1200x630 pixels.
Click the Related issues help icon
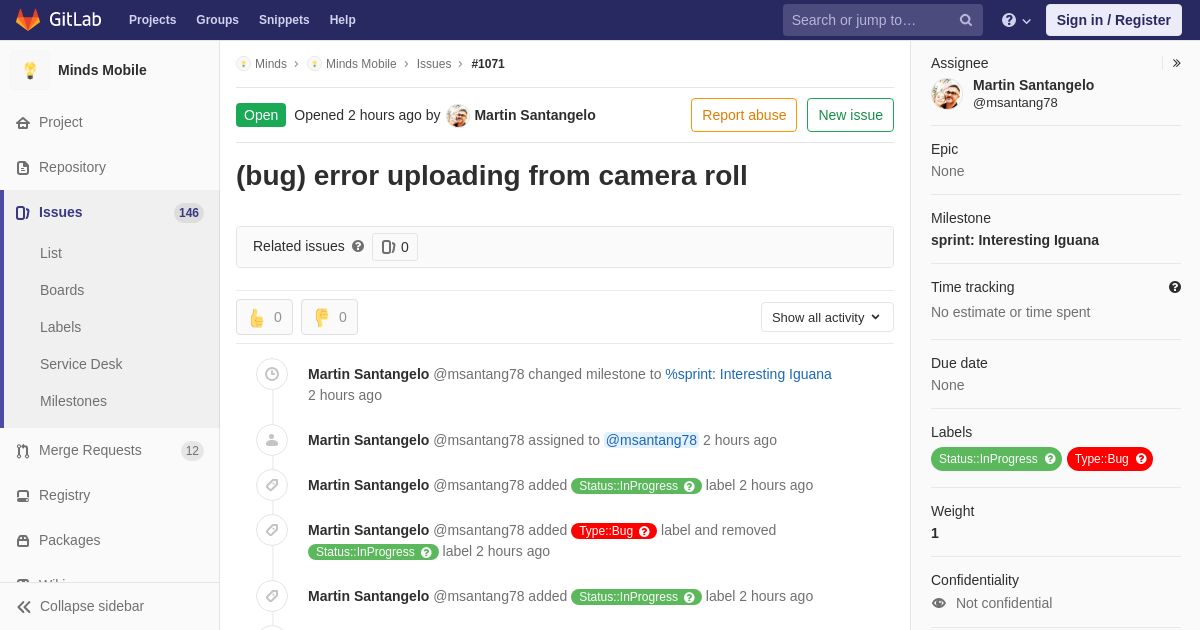click(x=358, y=246)
